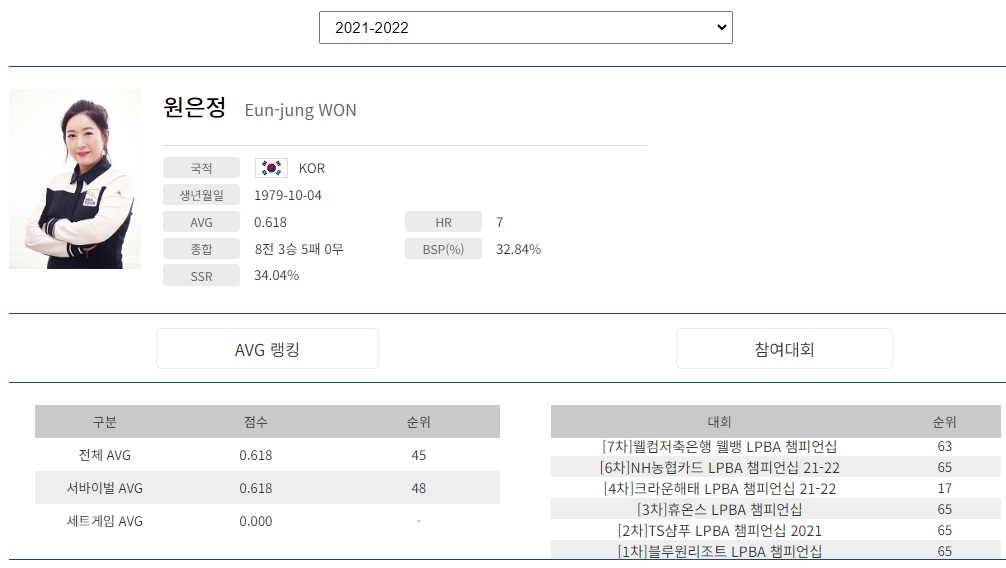The height and width of the screenshot is (568, 1006).
Task: Click the 참여대회 button
Action: coord(784,349)
